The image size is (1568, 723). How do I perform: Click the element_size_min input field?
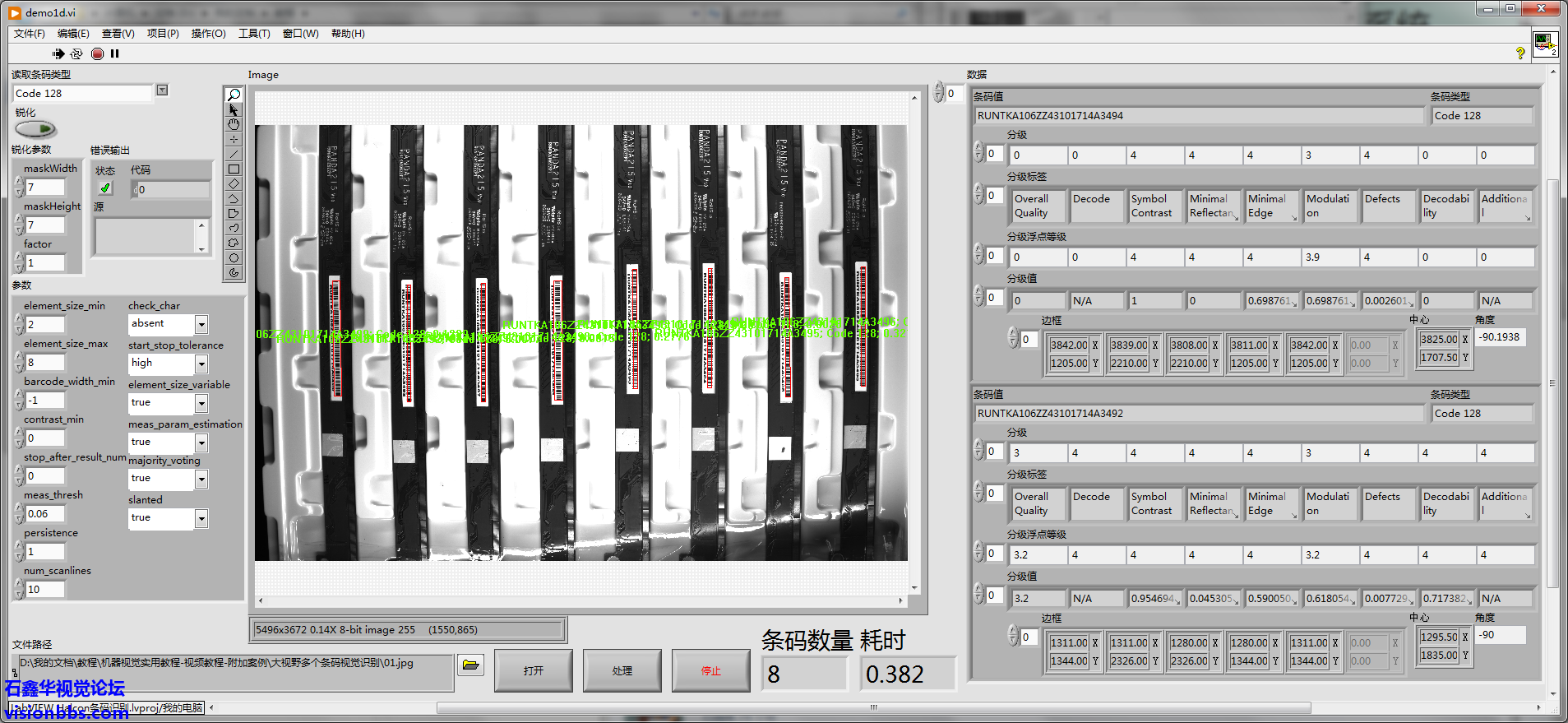pos(45,325)
